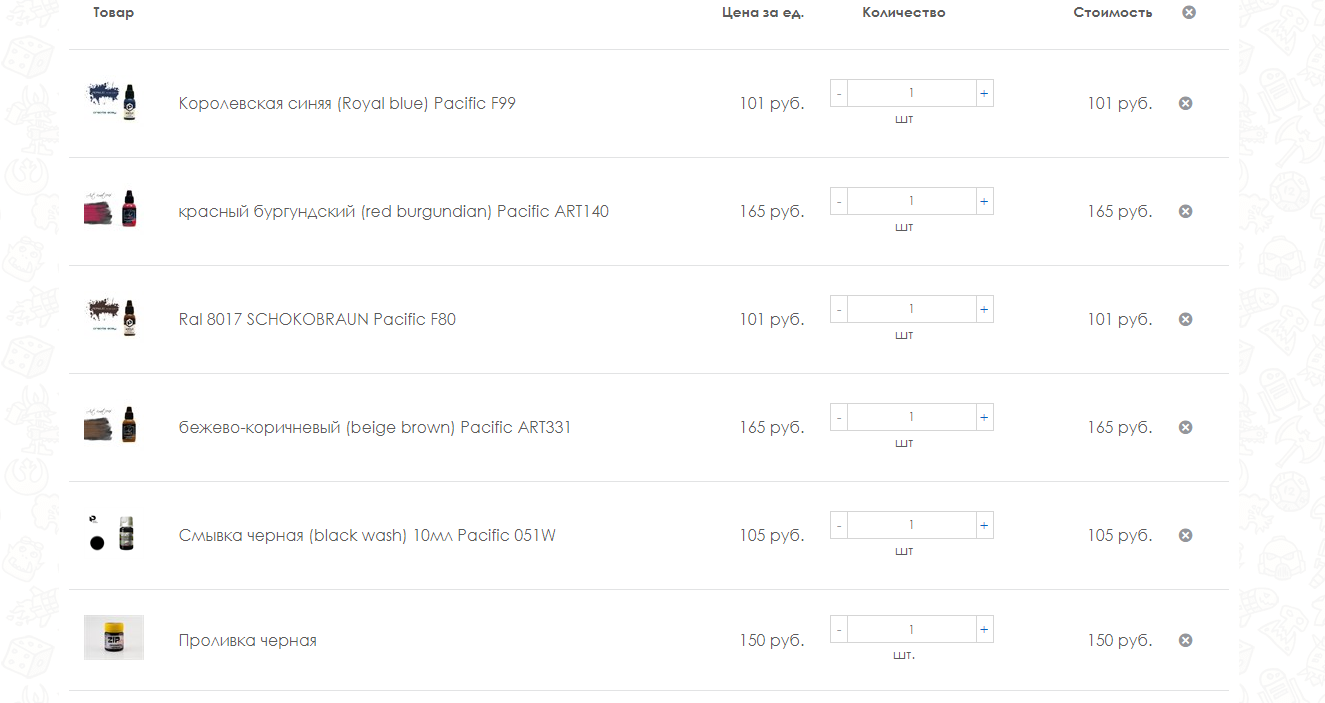Image resolution: width=1325 pixels, height=703 pixels.
Task: Click the Проливка черная ZIP thumbnail
Action: (114, 637)
